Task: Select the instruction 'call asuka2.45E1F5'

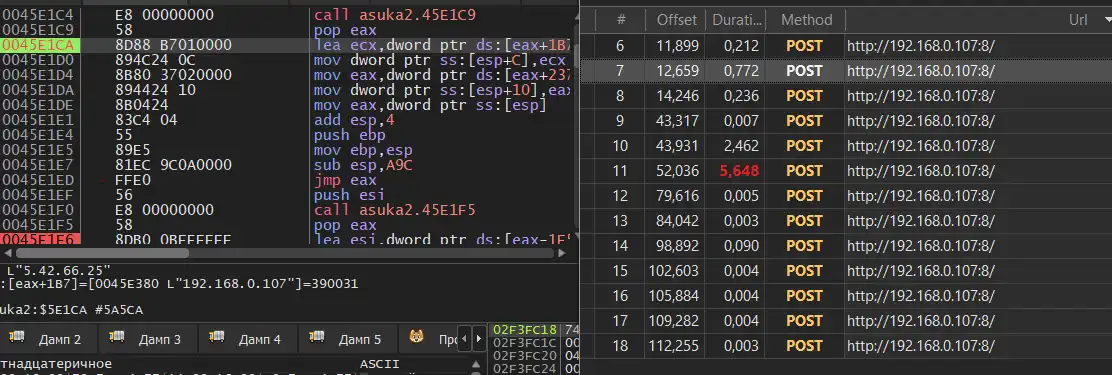Action: click(395, 211)
